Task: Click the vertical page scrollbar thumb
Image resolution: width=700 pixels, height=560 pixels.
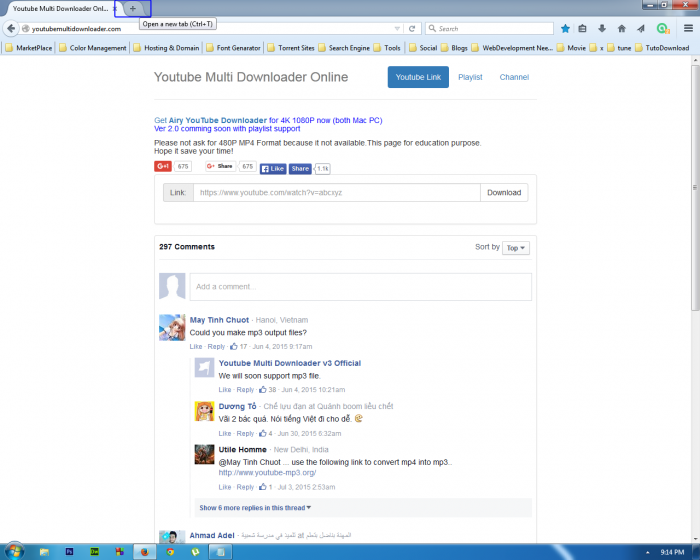Action: click(x=695, y=188)
